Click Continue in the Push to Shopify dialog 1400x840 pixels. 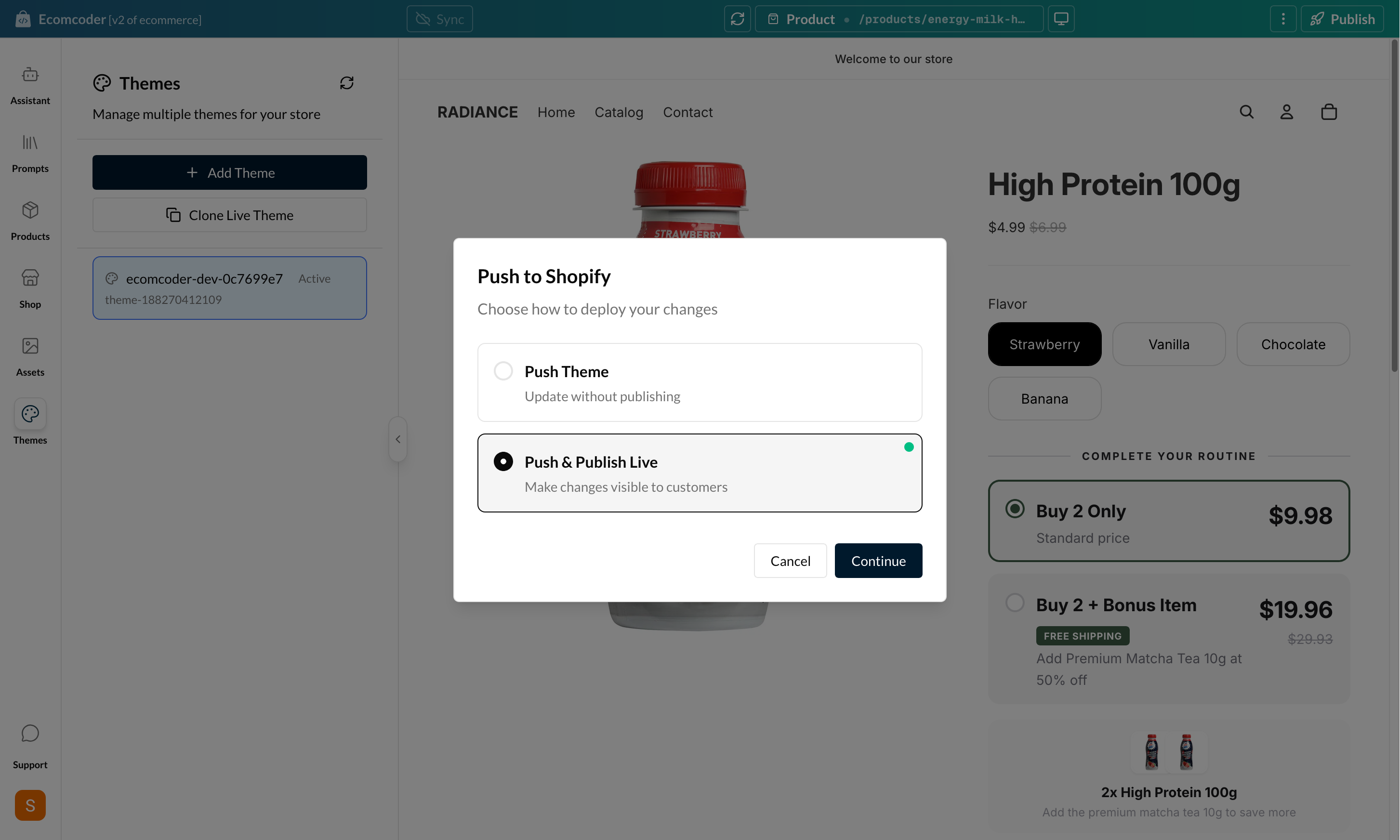coord(878,560)
